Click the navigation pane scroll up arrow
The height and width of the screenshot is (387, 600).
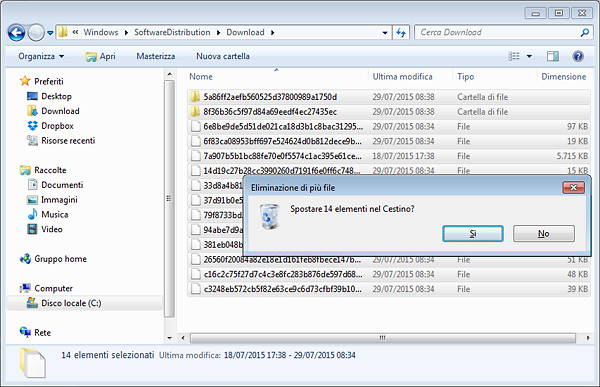170,74
